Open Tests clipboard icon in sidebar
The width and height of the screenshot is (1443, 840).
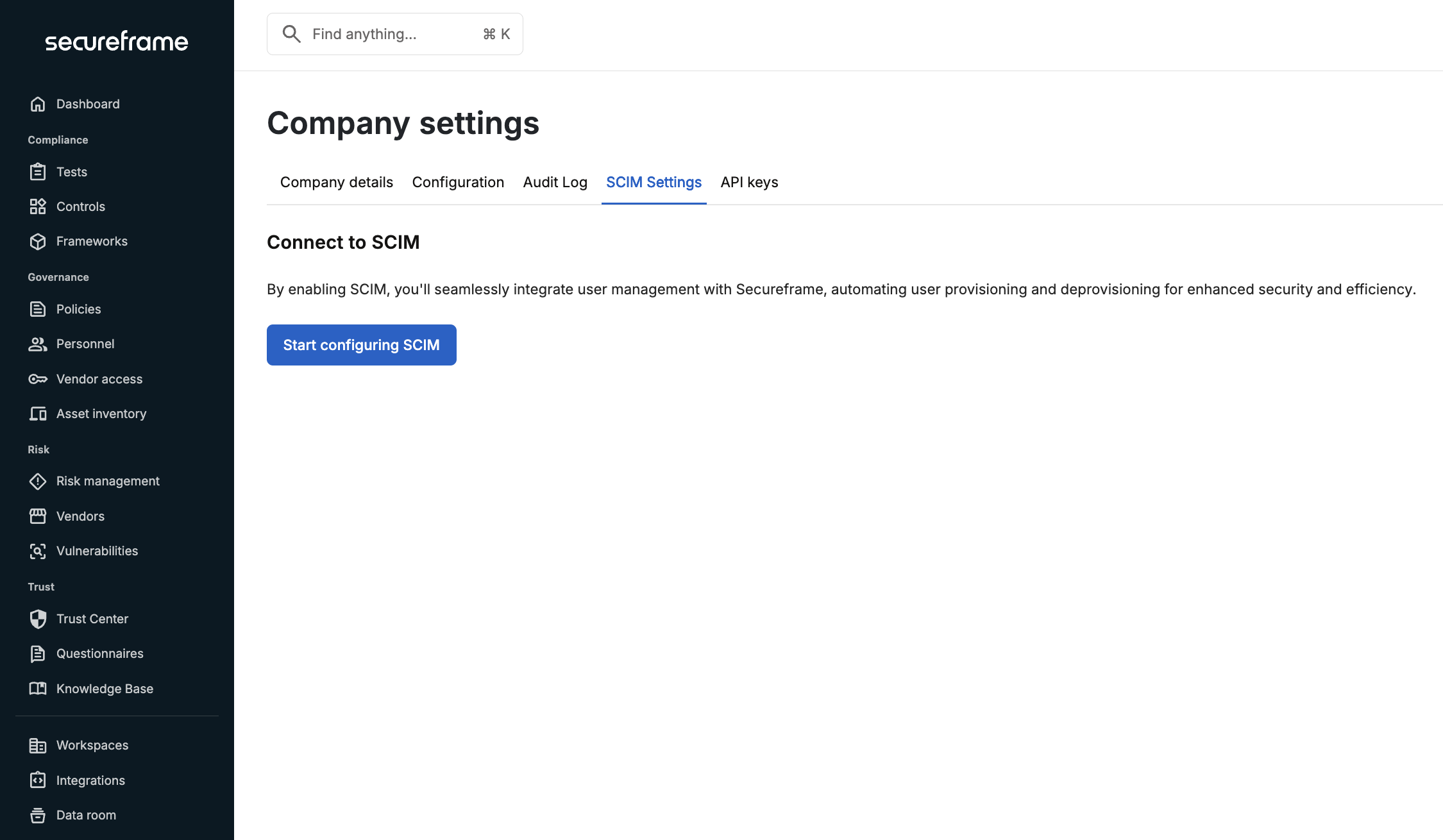point(38,172)
